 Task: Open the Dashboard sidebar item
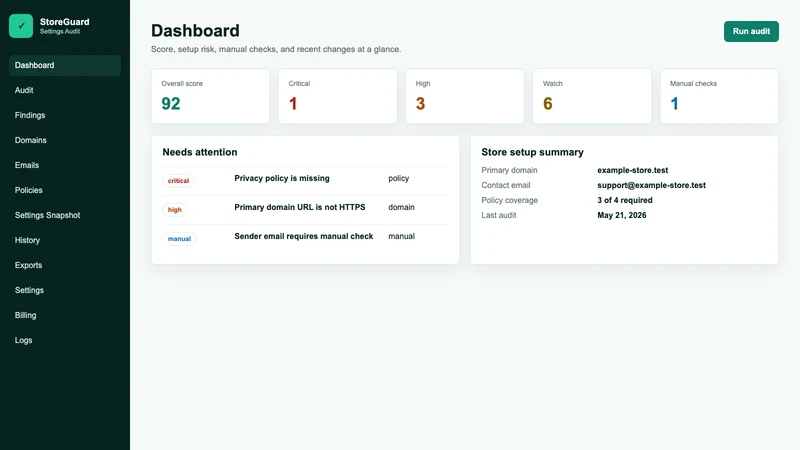tap(65, 65)
